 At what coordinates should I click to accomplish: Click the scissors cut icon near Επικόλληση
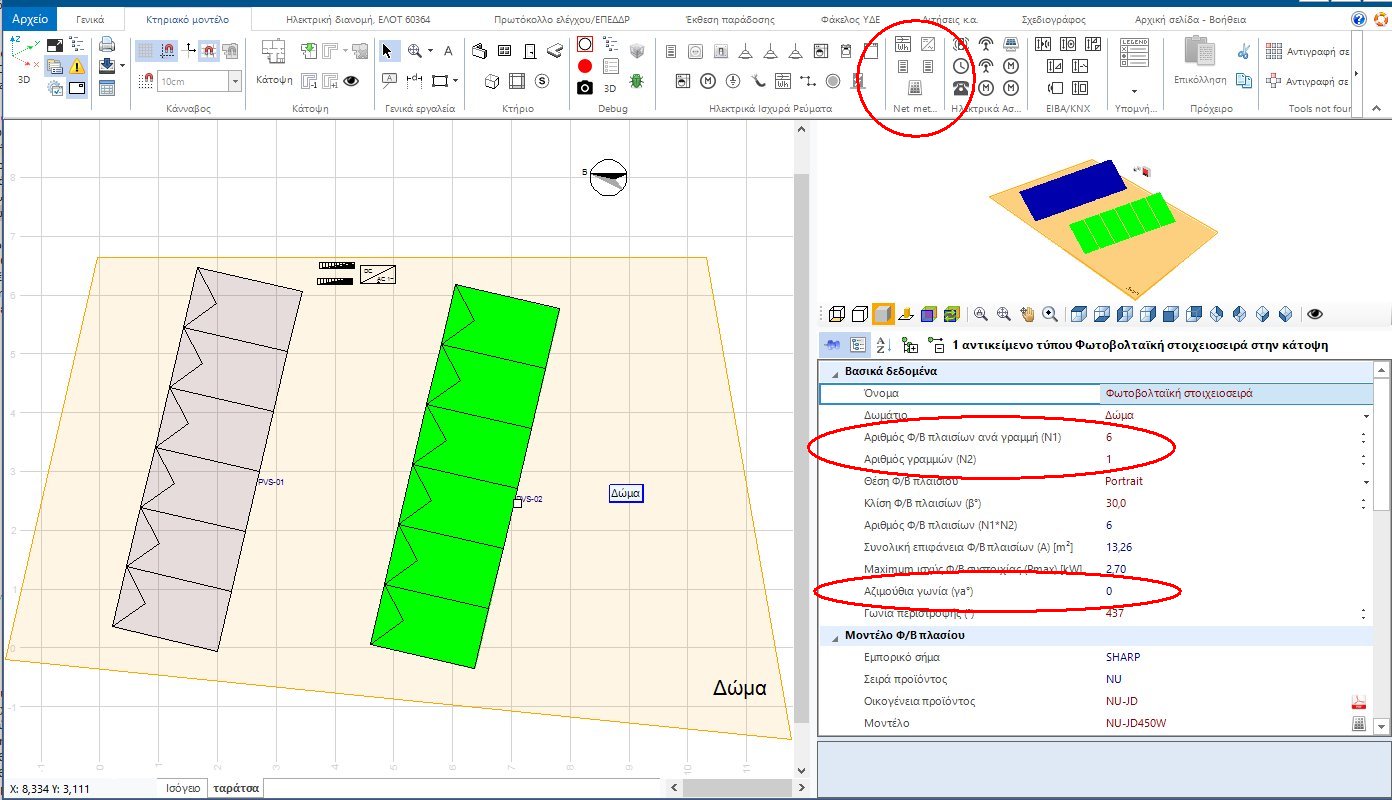pyautogui.click(x=1245, y=50)
